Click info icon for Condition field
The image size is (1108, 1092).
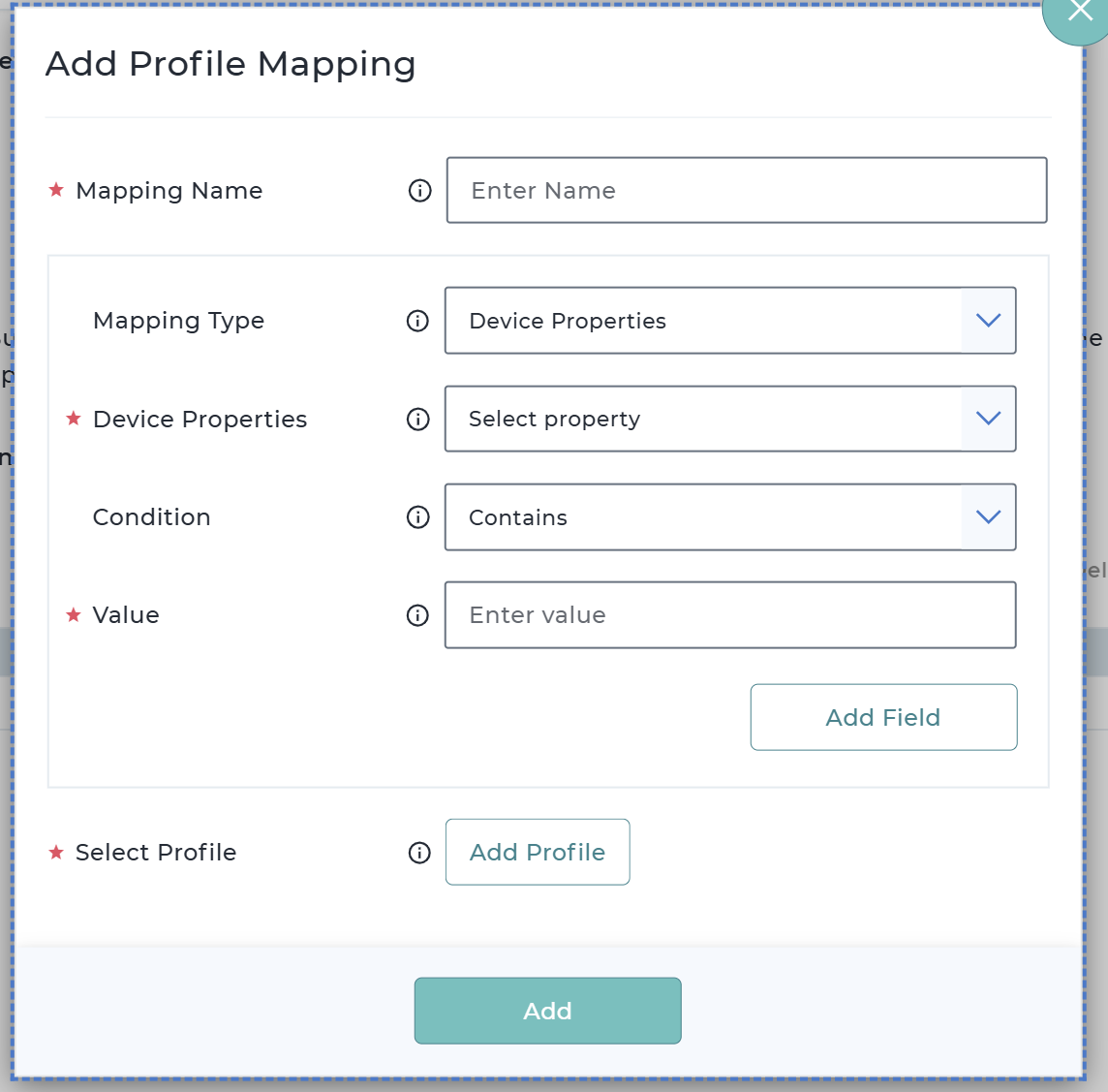417,517
